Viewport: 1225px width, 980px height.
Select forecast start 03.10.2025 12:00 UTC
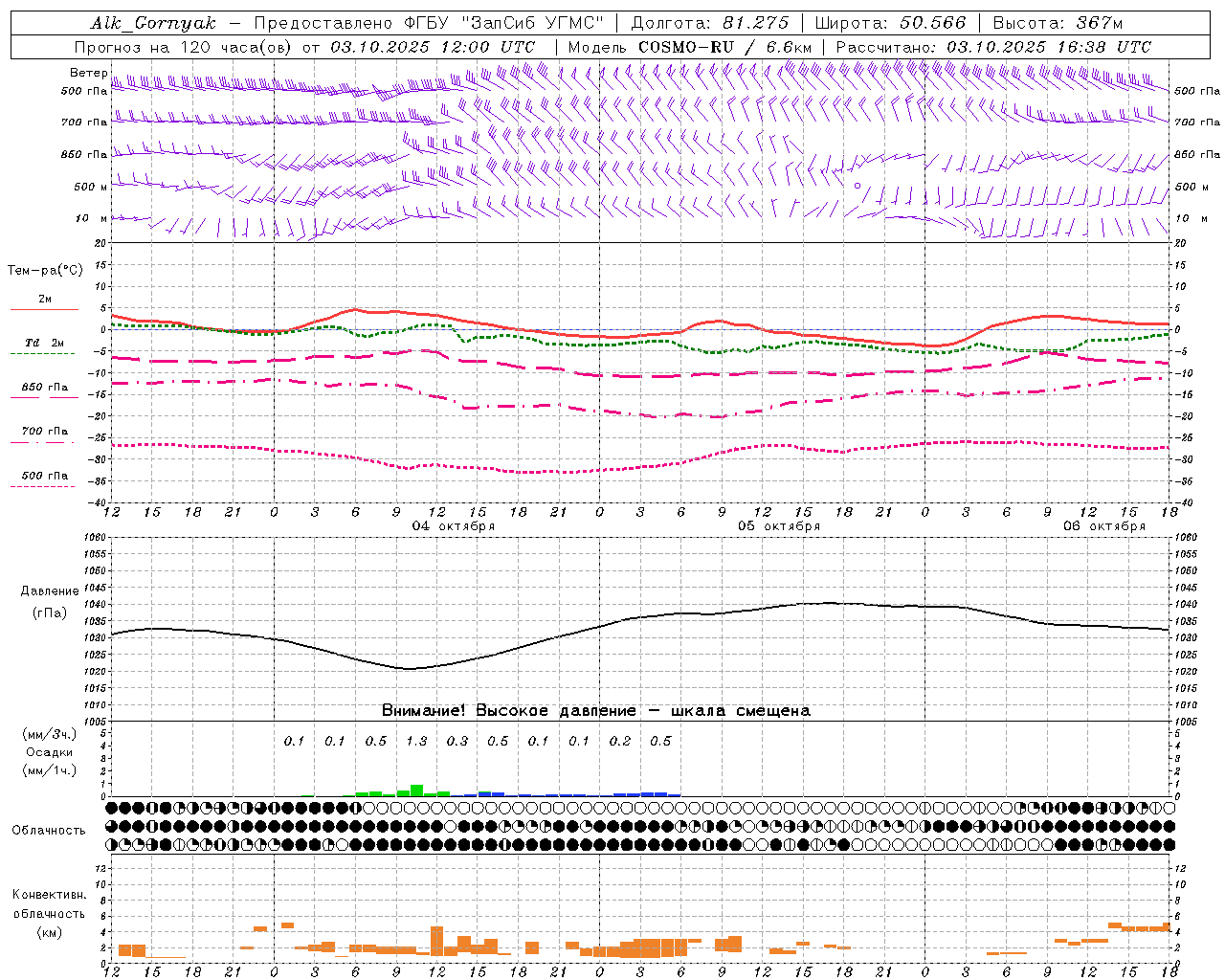click(433, 47)
